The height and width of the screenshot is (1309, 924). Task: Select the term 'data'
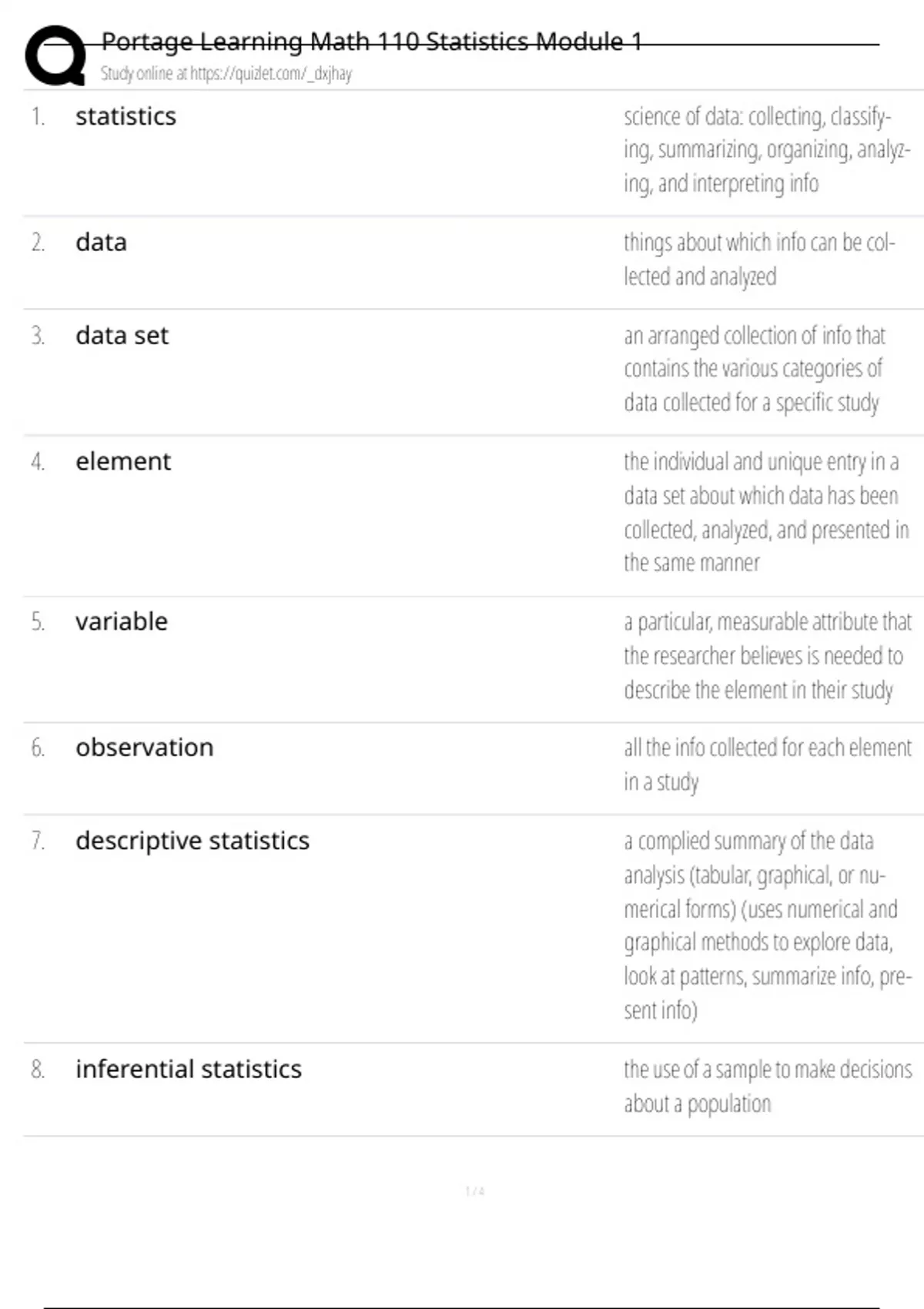point(101,243)
